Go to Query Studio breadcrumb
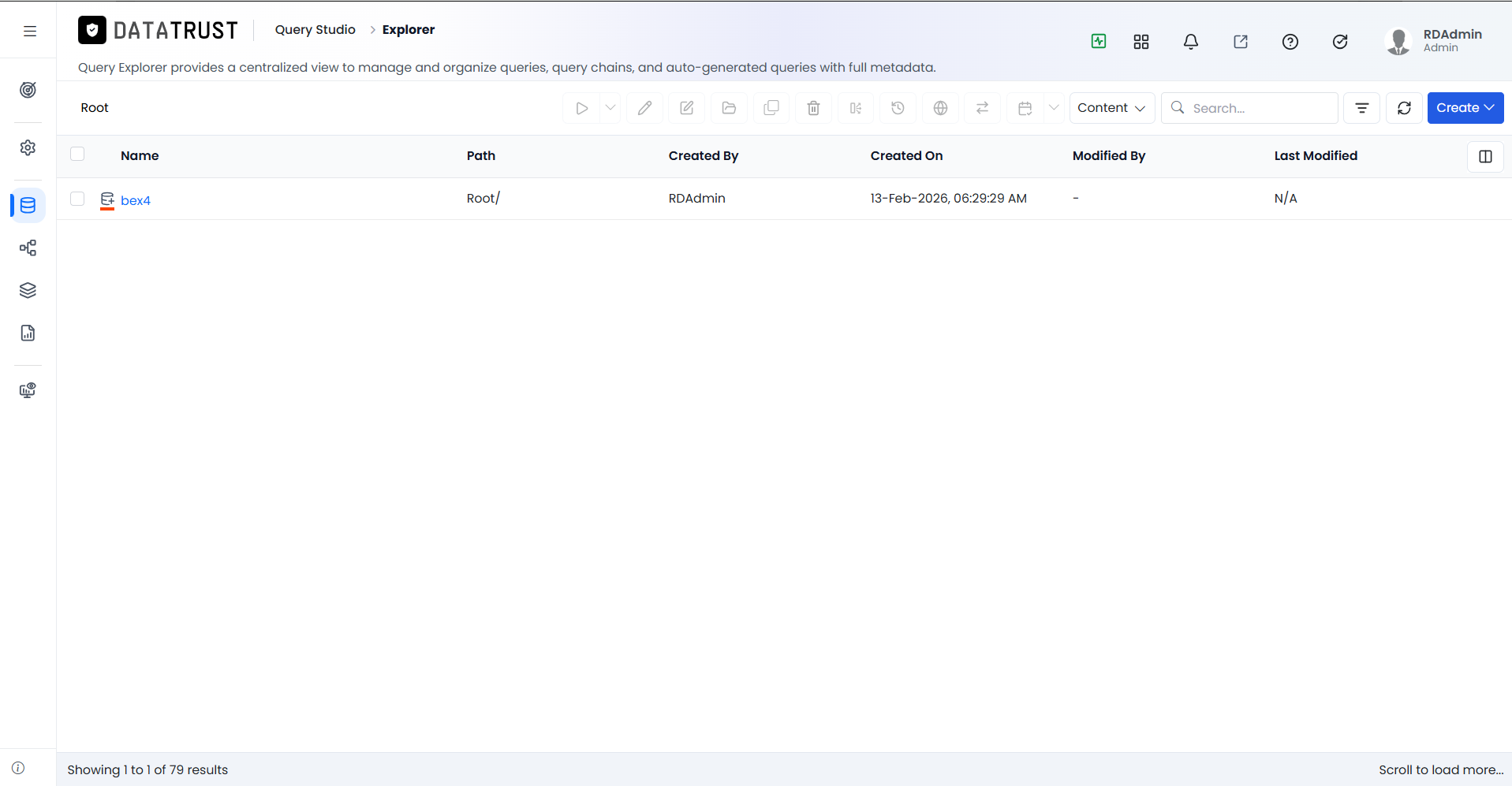 pos(315,29)
